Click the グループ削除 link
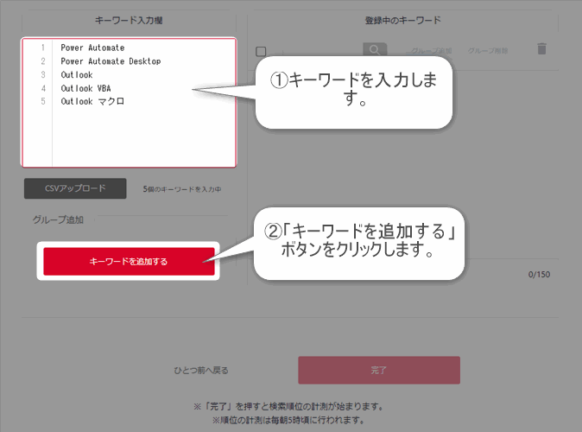Screen dimensions: 582x432 488,51
